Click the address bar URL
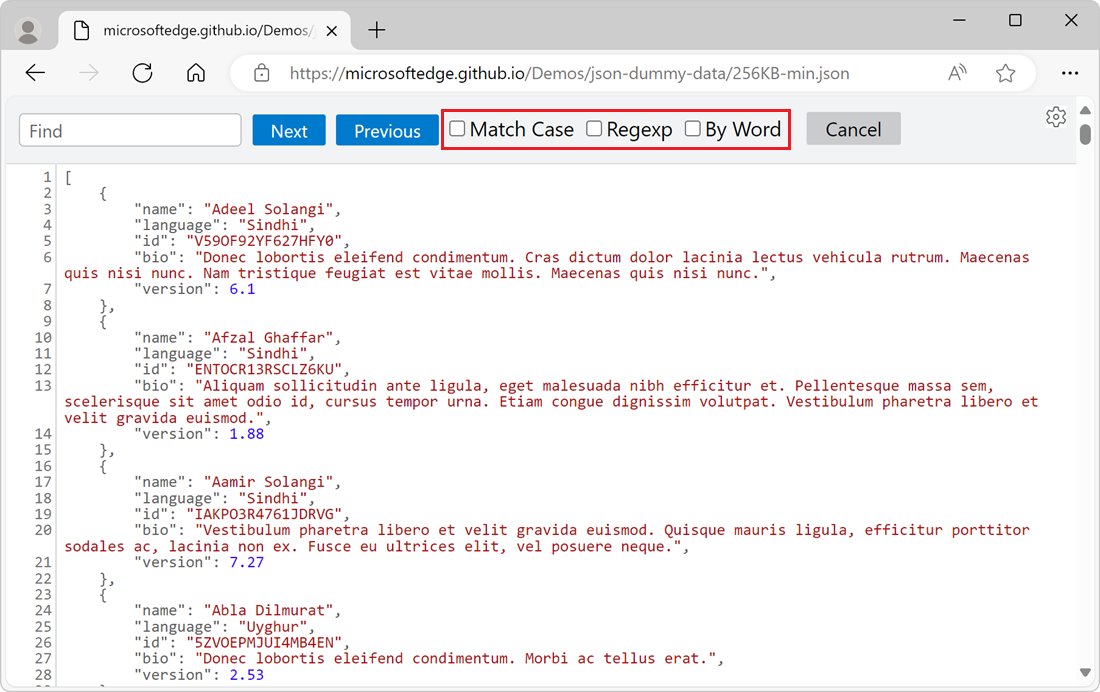 click(569, 74)
